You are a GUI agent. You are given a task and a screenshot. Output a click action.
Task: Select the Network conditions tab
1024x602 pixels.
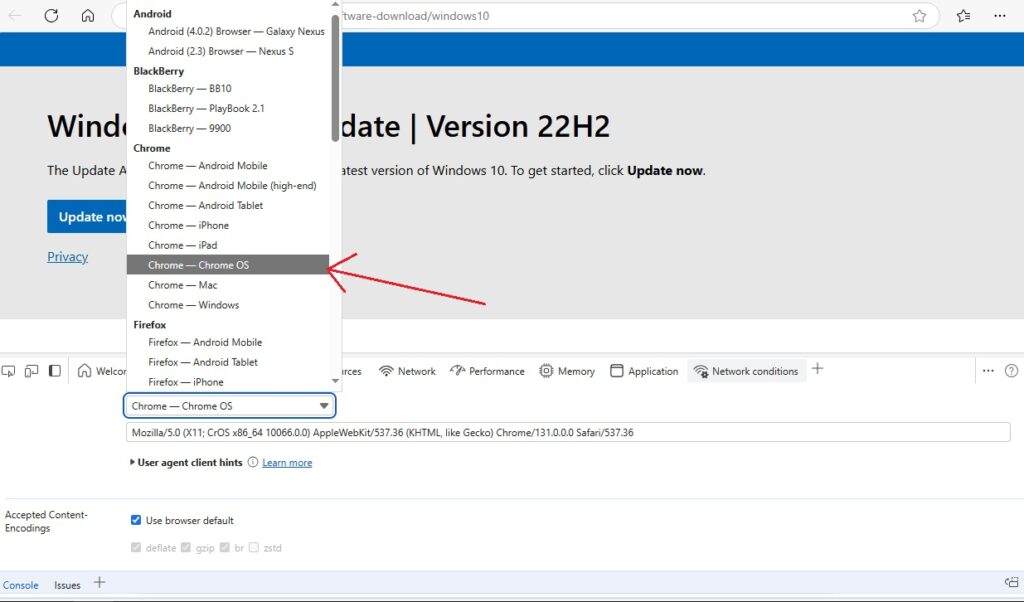pos(746,371)
